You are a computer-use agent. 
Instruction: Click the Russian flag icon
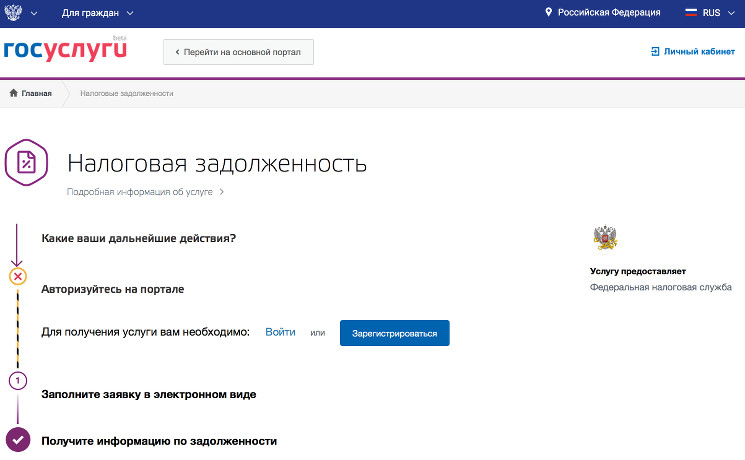coord(690,13)
